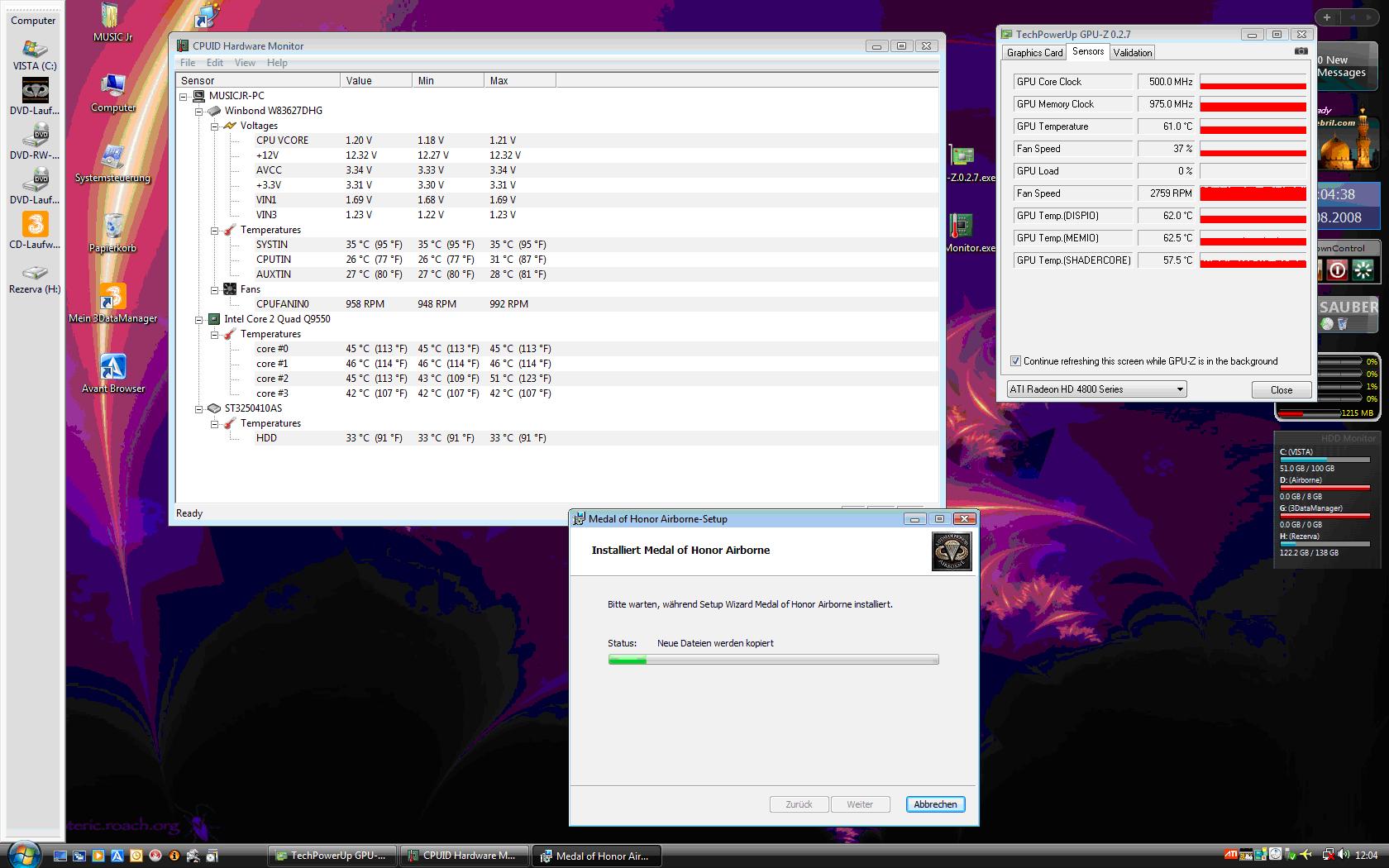Screen dimensions: 1389x868
Task: Switch to the Sensors tab in GPU-Z
Action: point(1088,51)
